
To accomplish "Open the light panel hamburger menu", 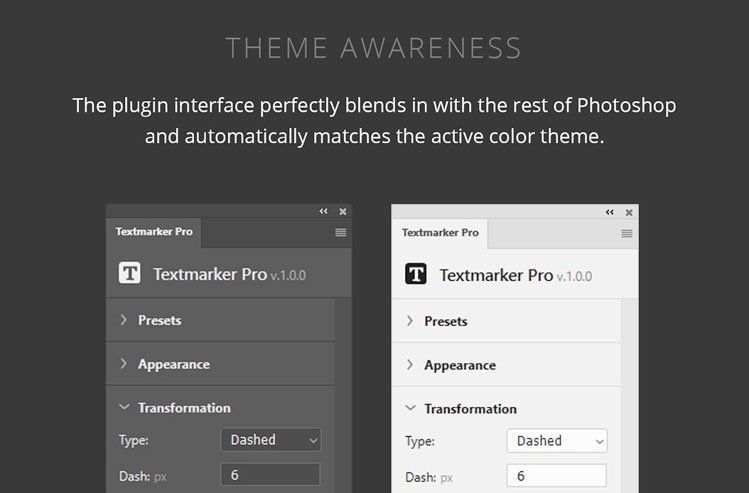I will pyautogui.click(x=627, y=233).
